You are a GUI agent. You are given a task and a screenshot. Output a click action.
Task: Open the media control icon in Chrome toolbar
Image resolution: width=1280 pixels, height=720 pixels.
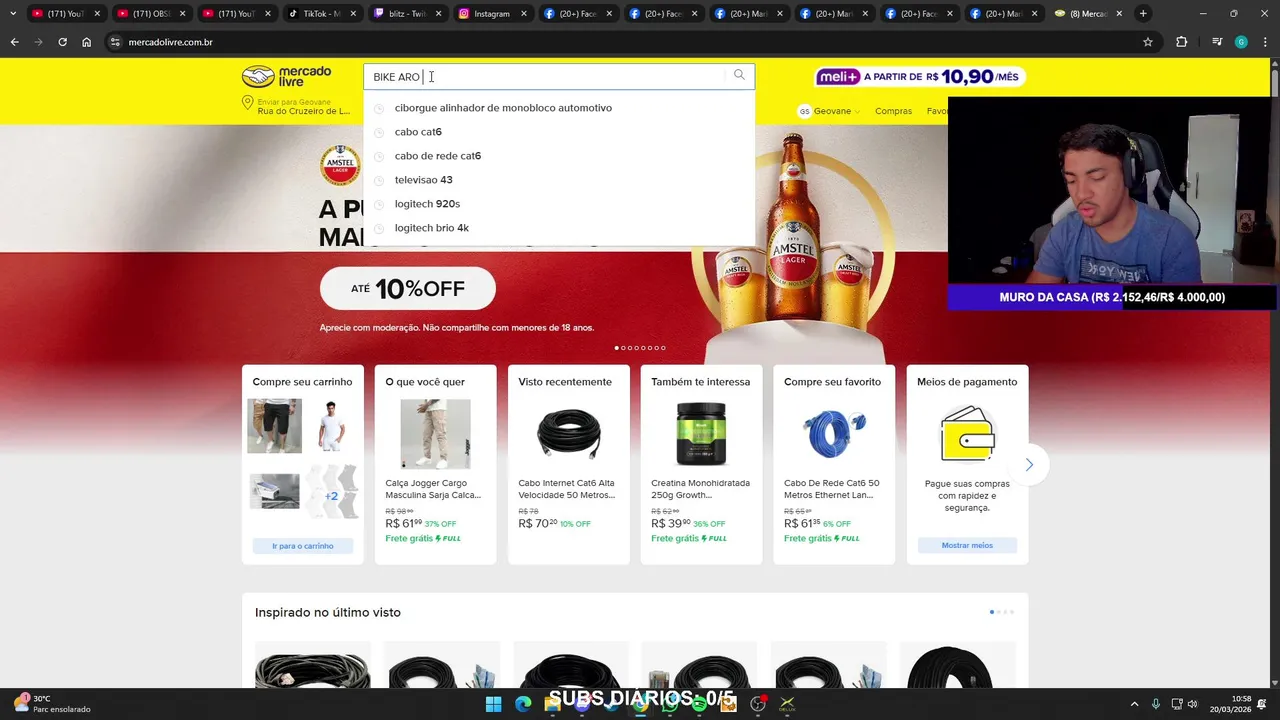click(1217, 42)
